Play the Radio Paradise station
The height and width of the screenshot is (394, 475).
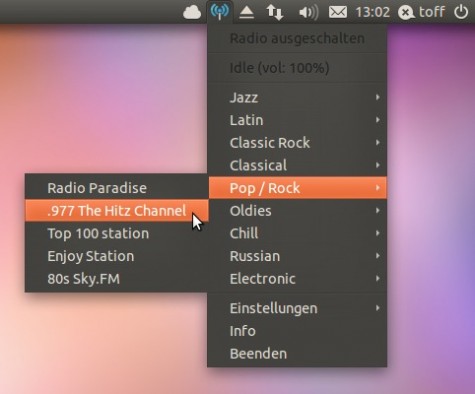tap(117, 188)
